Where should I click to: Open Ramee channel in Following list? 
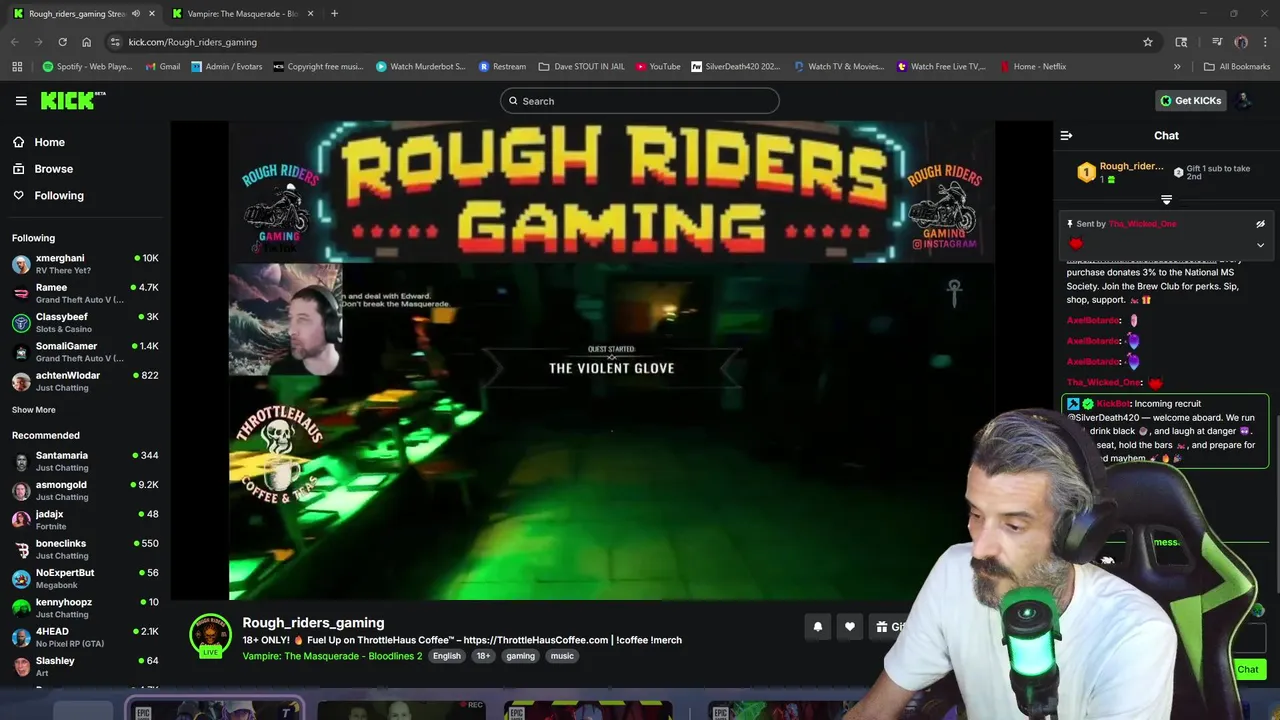[84, 293]
